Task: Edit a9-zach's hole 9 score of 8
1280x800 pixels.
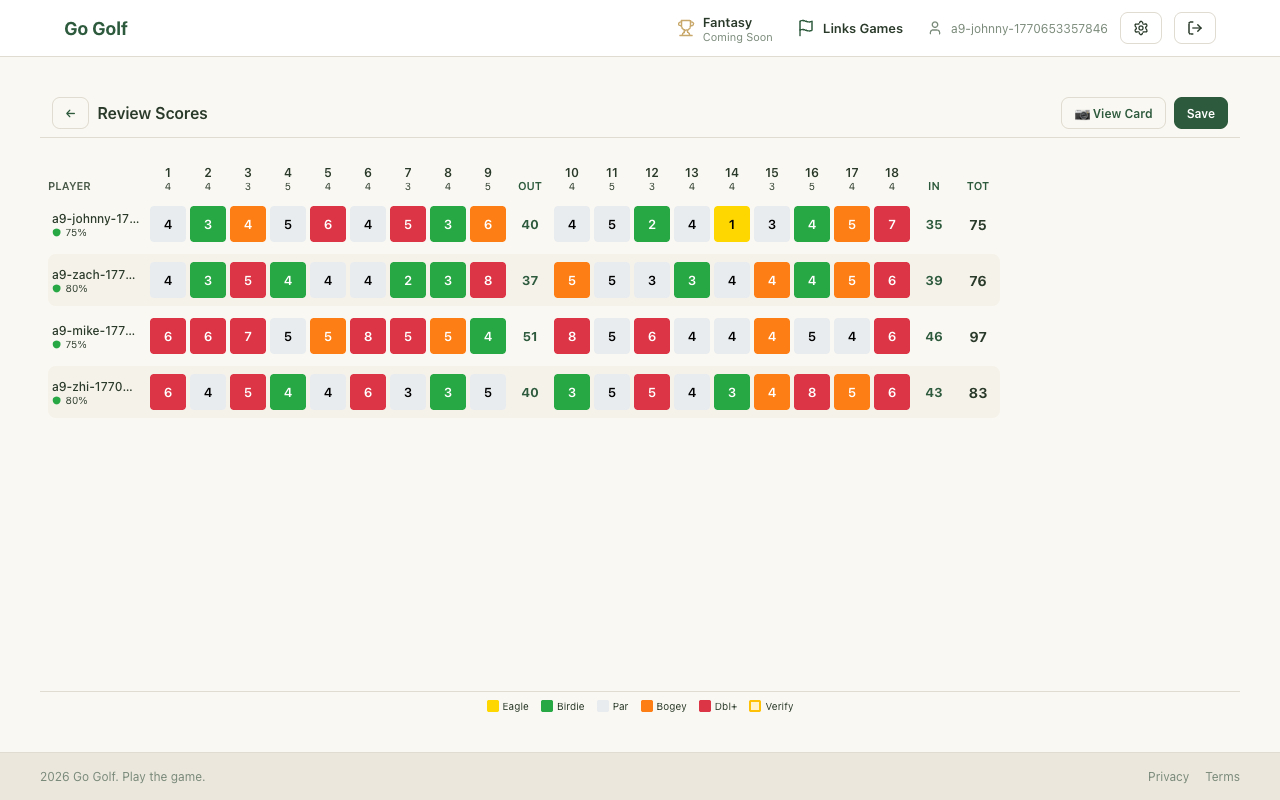Action: tap(488, 280)
